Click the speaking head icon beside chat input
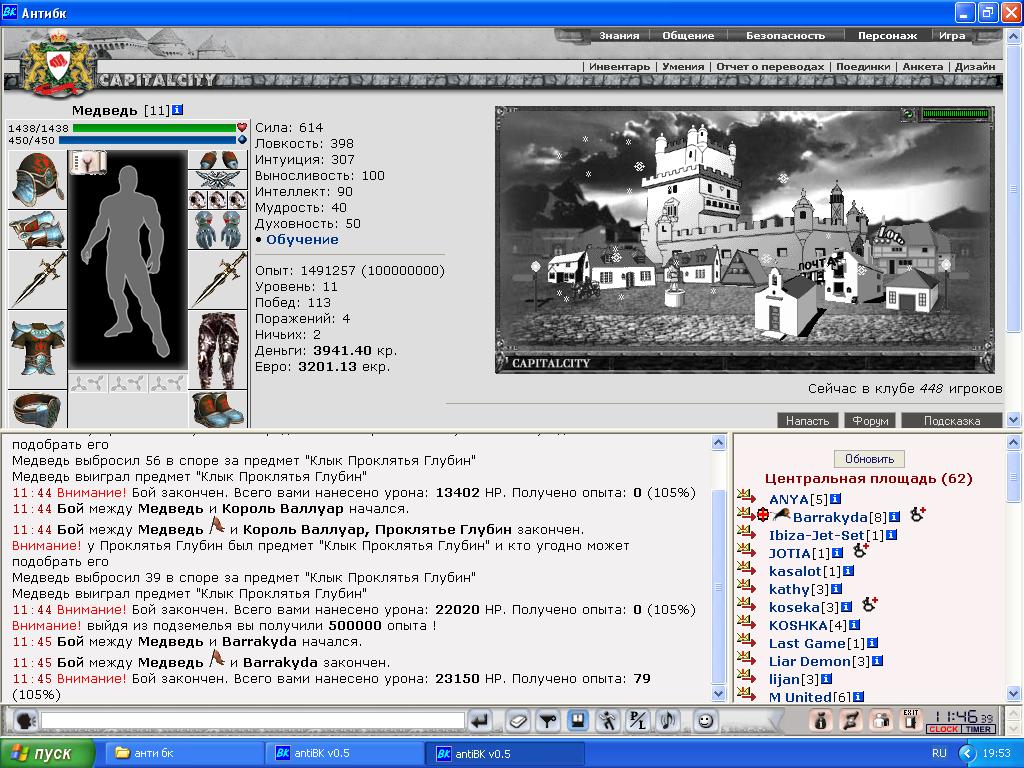The height and width of the screenshot is (768, 1024). point(25,721)
